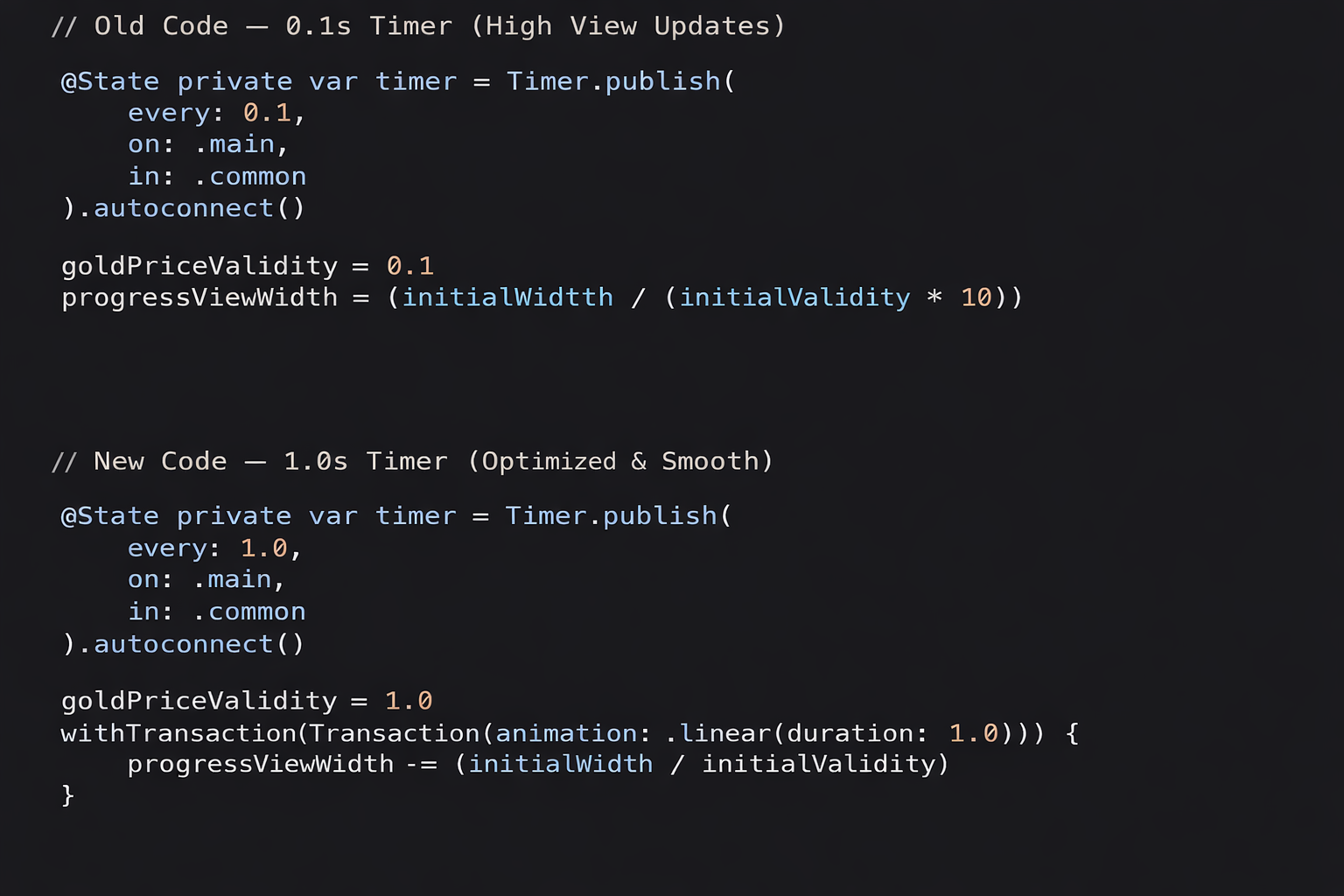Click "goldPriceValidity" assigned to 0.1
This screenshot has width=1344, height=896.
[199, 266]
